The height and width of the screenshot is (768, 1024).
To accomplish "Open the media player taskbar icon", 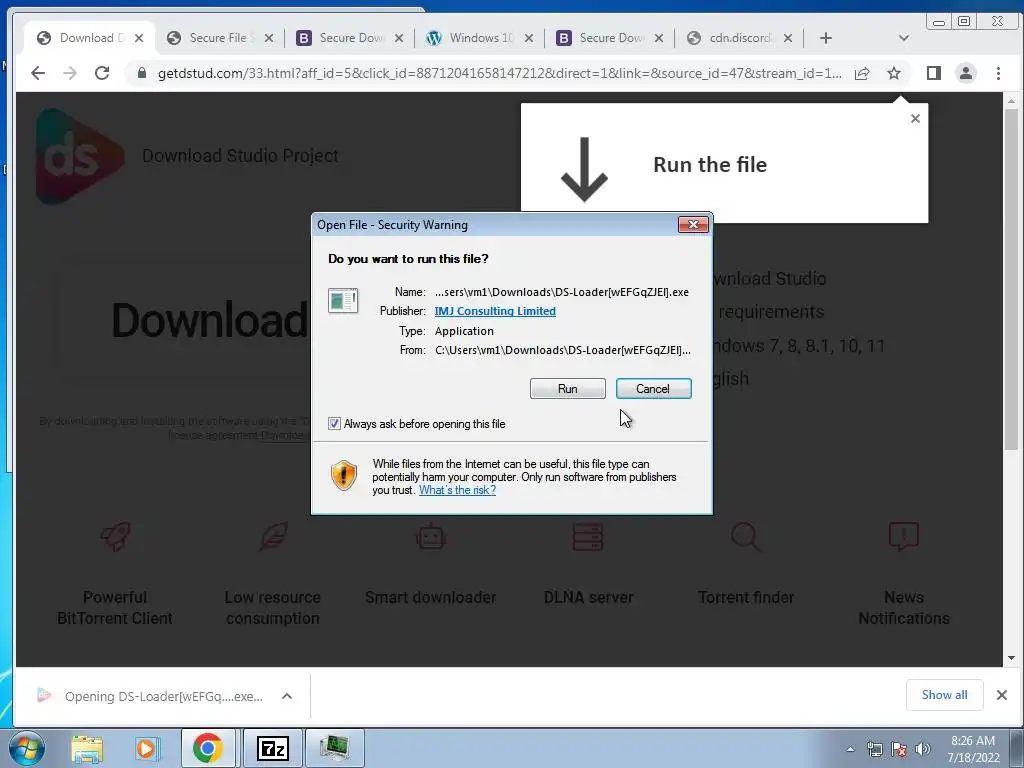I will (x=148, y=748).
